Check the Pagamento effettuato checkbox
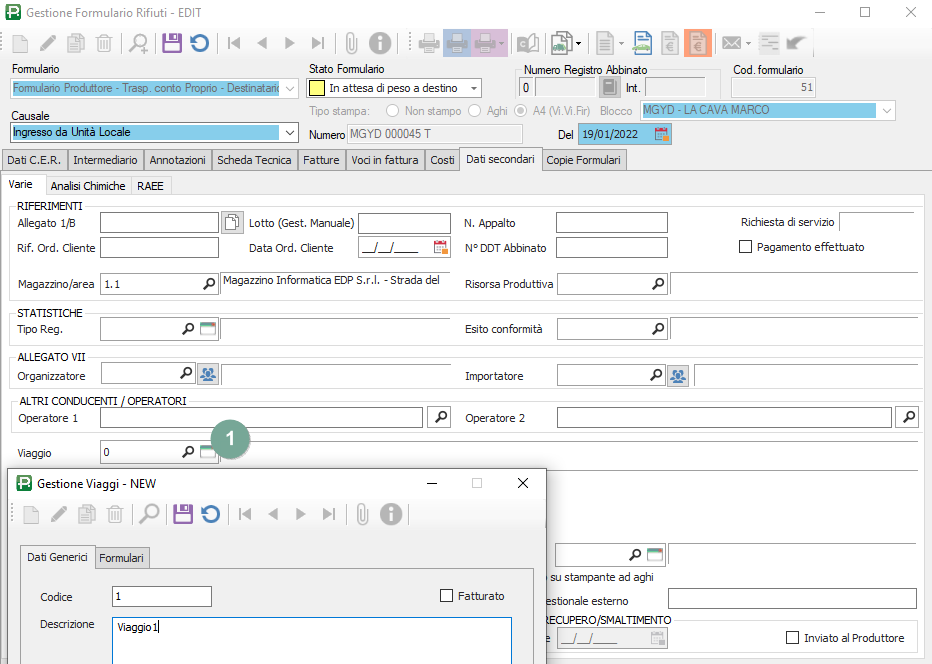The width and height of the screenshot is (932, 664). pos(745,247)
